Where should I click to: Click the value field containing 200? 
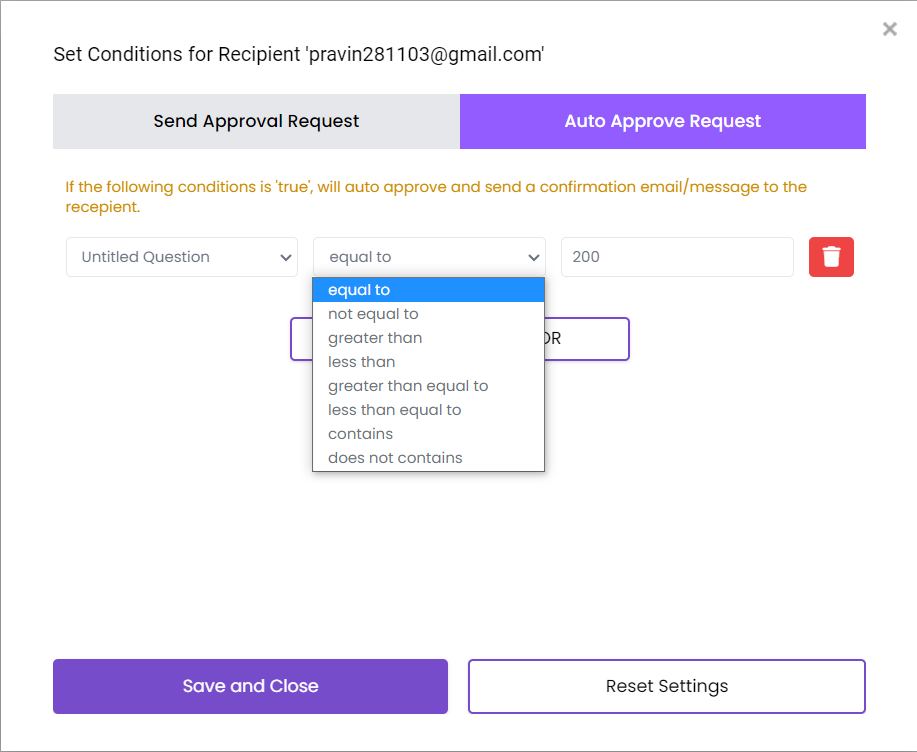tap(677, 257)
